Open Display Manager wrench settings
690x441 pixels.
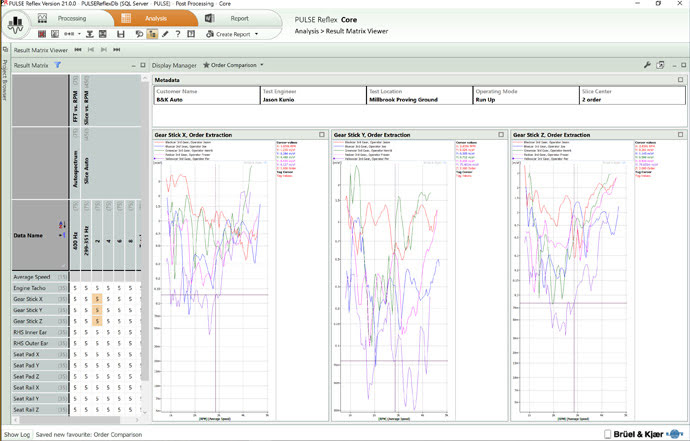pos(647,65)
